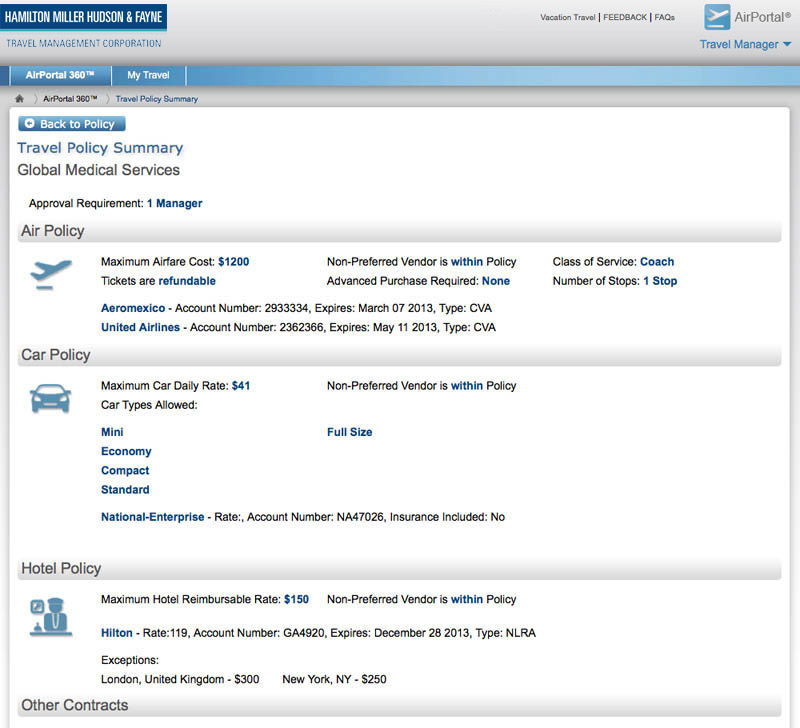This screenshot has width=800, height=728.
Task: Click the Global Medical Services heading
Action: [98, 170]
